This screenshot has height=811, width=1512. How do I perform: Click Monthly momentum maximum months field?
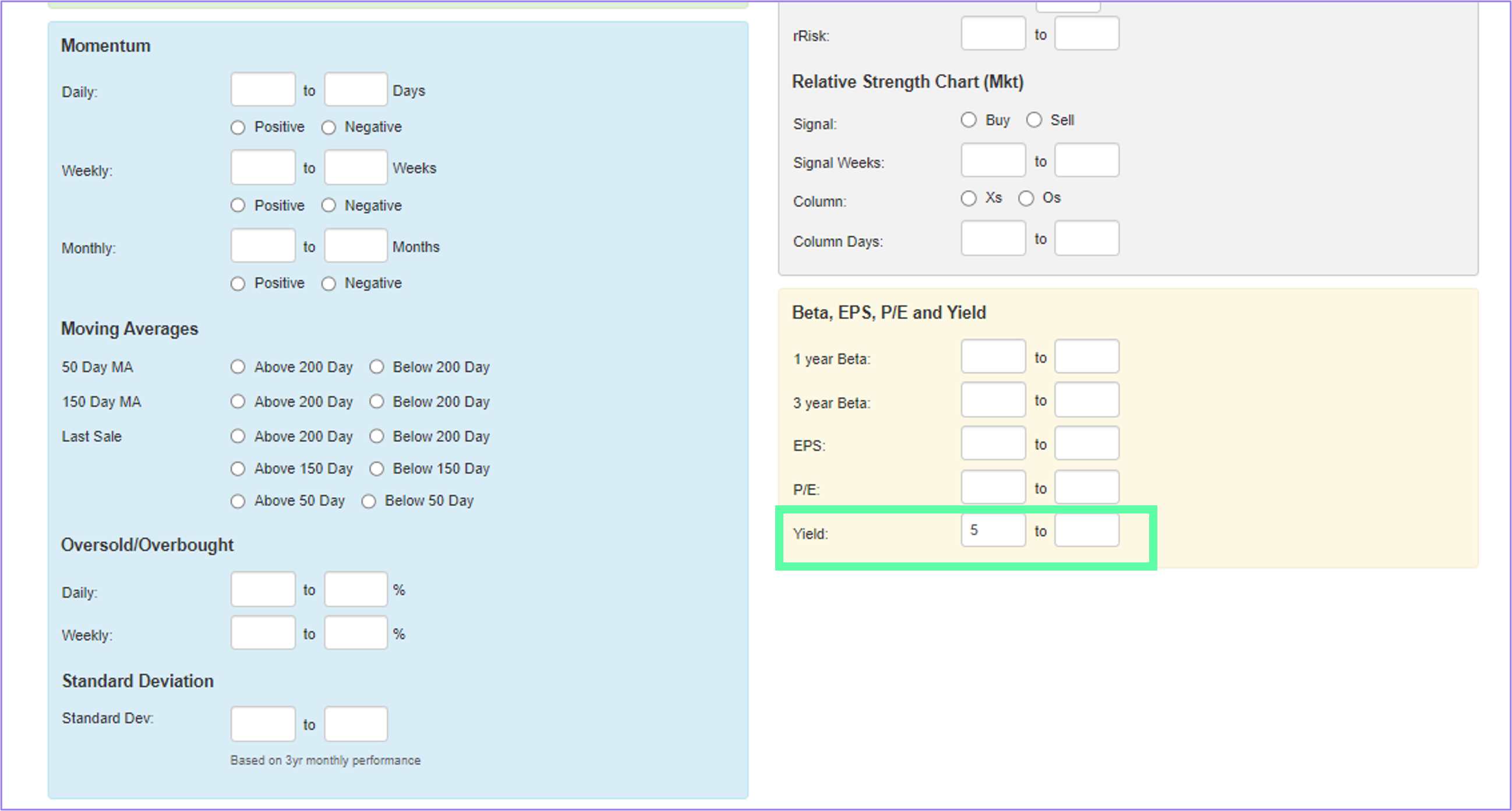pos(356,245)
